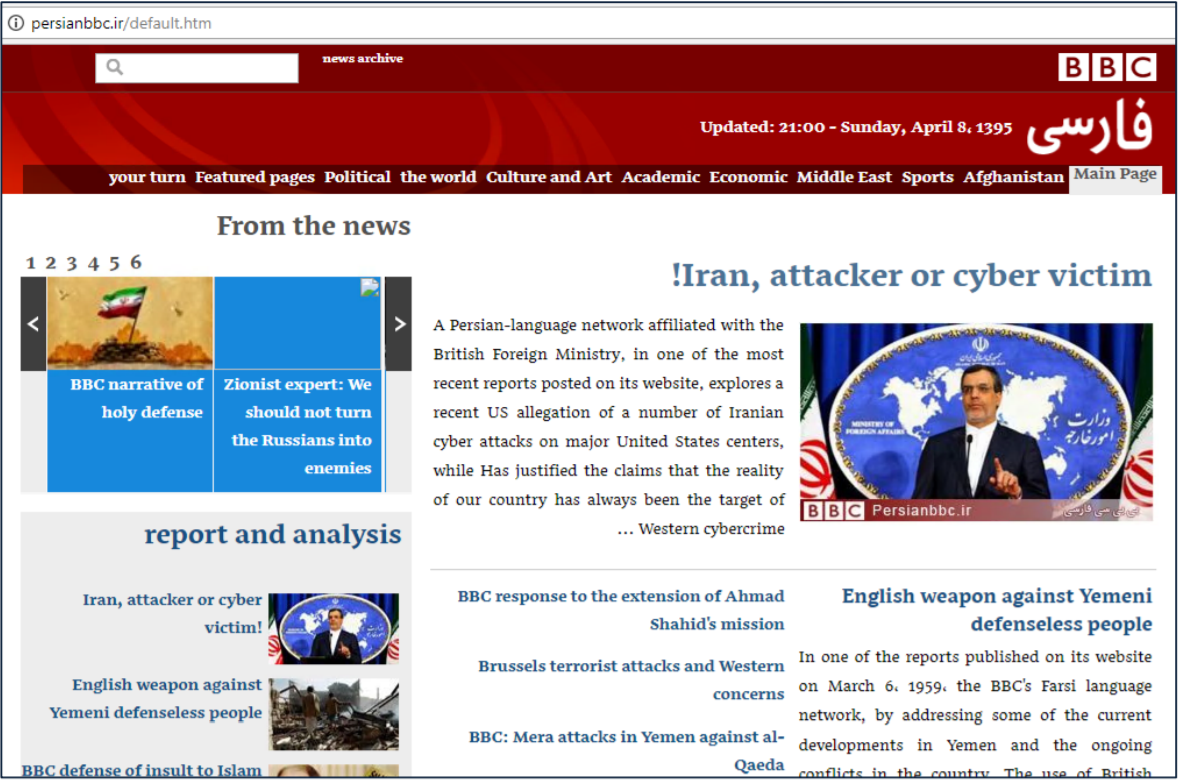
Task: Open 'Mera attacks in Yemen against al-Qaeda'
Action: click(x=627, y=750)
